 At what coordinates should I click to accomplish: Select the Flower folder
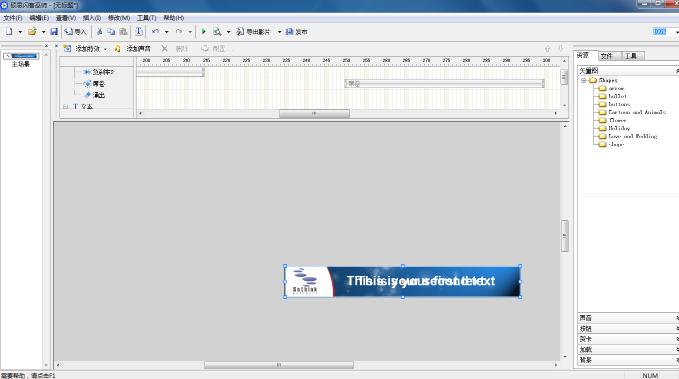coord(618,120)
